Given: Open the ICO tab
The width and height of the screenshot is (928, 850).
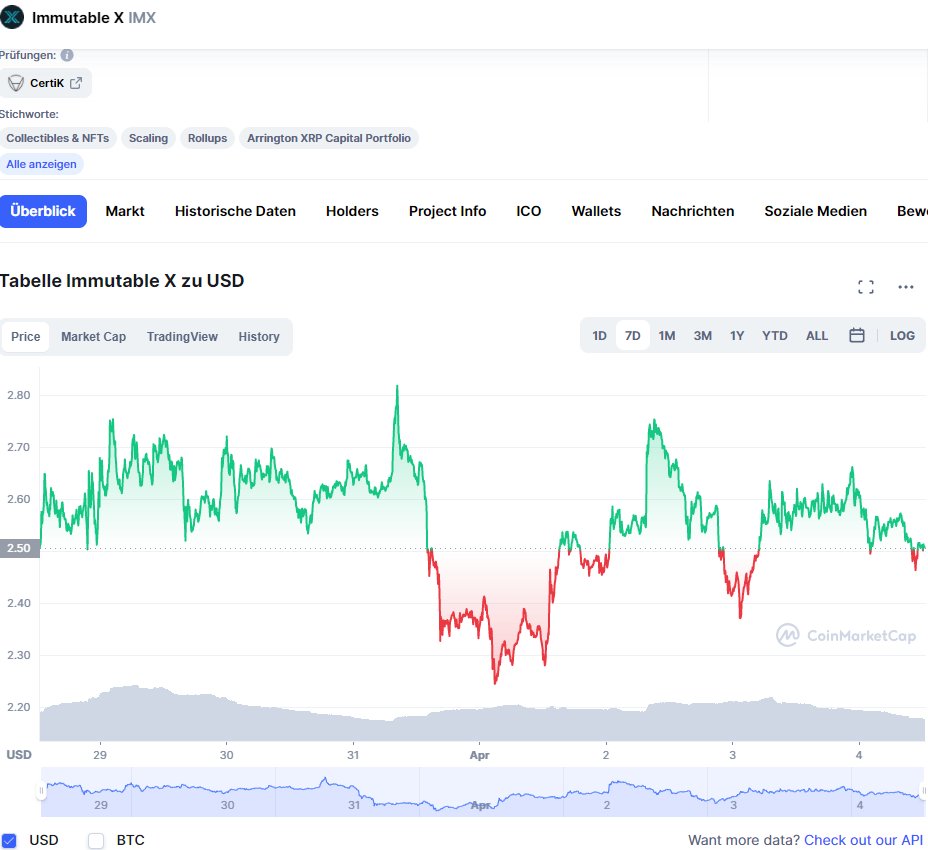Looking at the screenshot, I should [x=529, y=211].
